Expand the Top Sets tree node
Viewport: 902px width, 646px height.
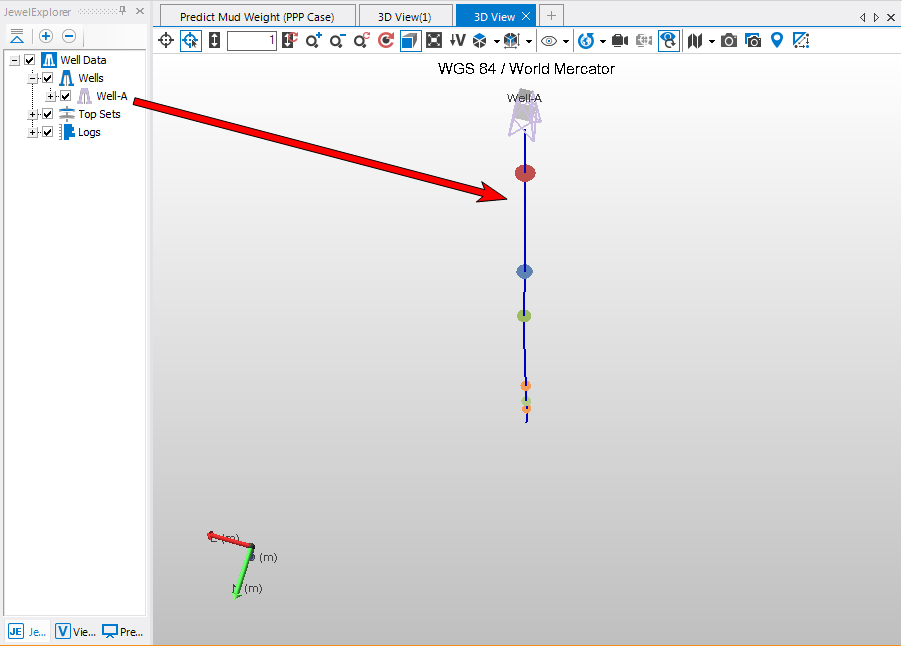click(33, 114)
